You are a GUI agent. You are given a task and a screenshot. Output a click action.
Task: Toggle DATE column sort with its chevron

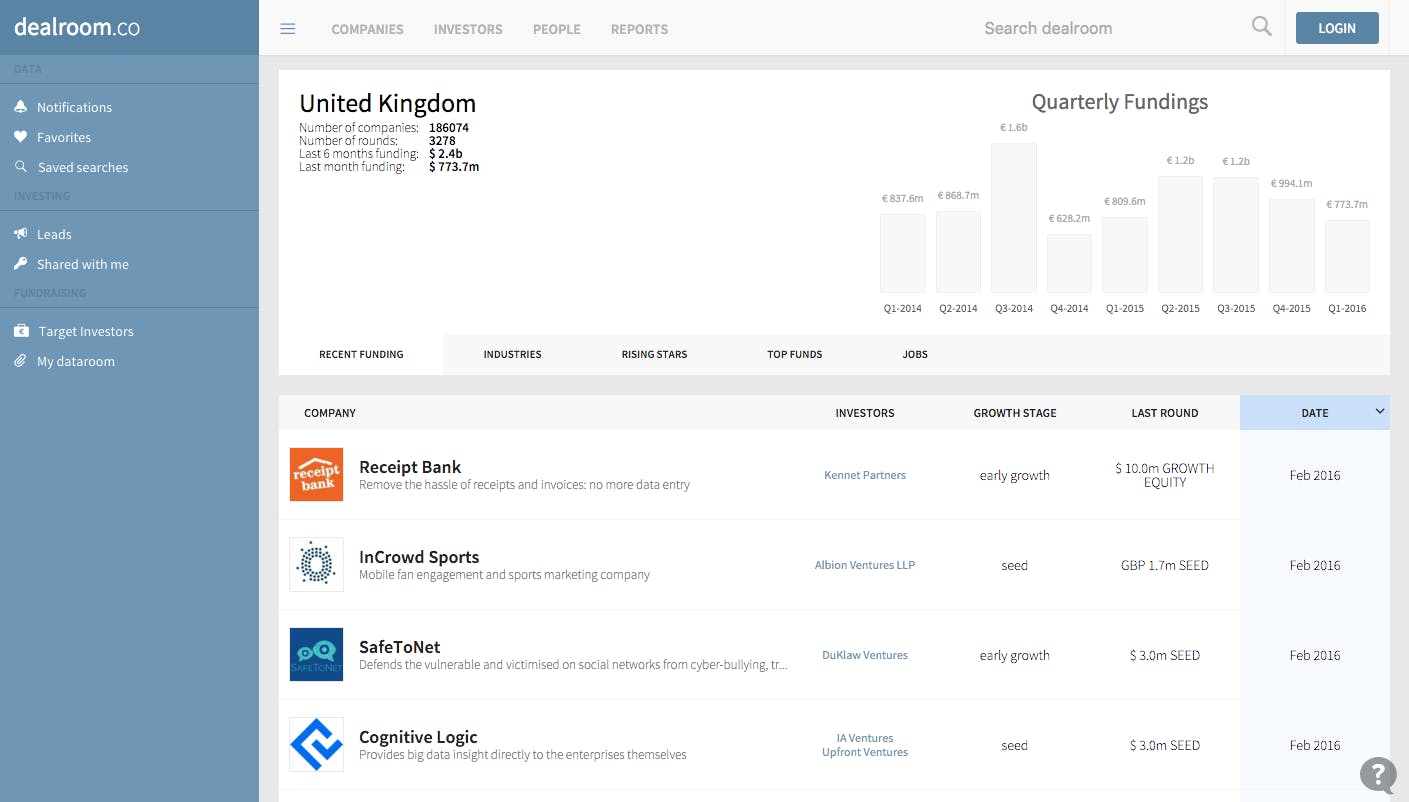click(1380, 411)
